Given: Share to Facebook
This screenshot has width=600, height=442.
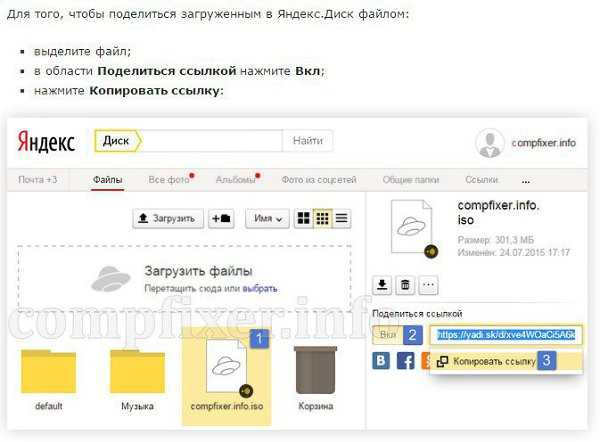Looking at the screenshot, I should click(x=405, y=360).
